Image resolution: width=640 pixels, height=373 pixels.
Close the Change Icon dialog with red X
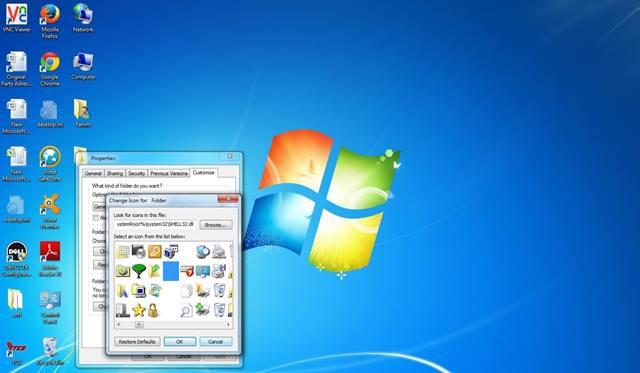pos(228,199)
